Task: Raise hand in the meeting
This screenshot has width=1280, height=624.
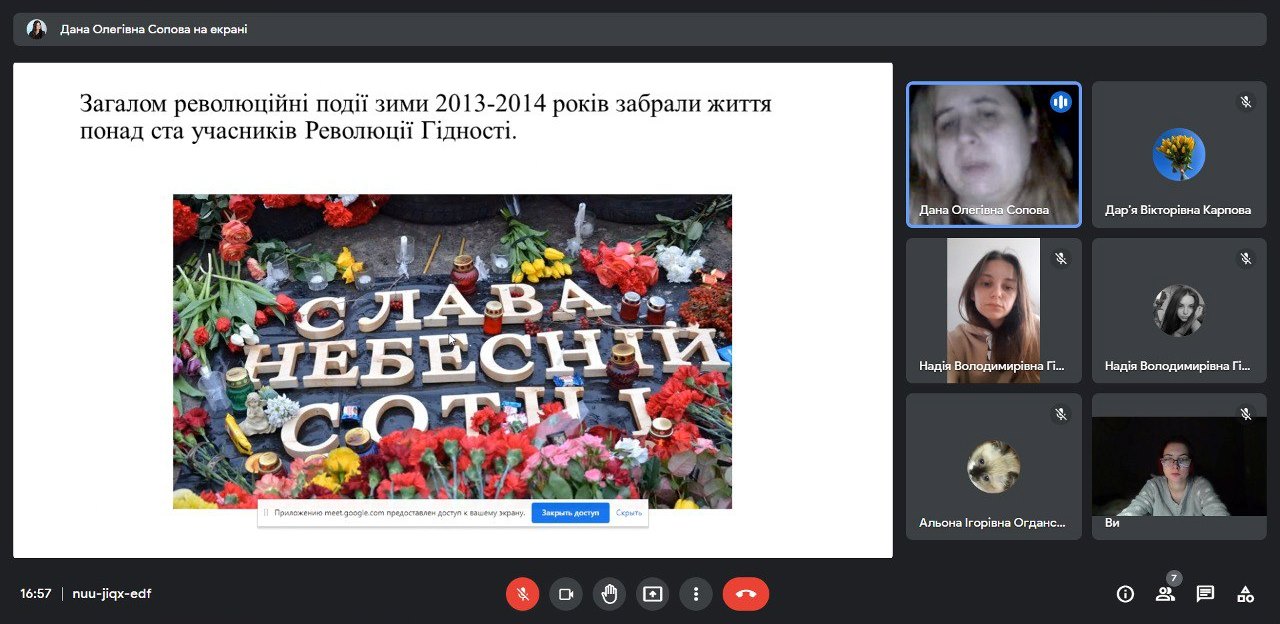Action: pyautogui.click(x=609, y=594)
